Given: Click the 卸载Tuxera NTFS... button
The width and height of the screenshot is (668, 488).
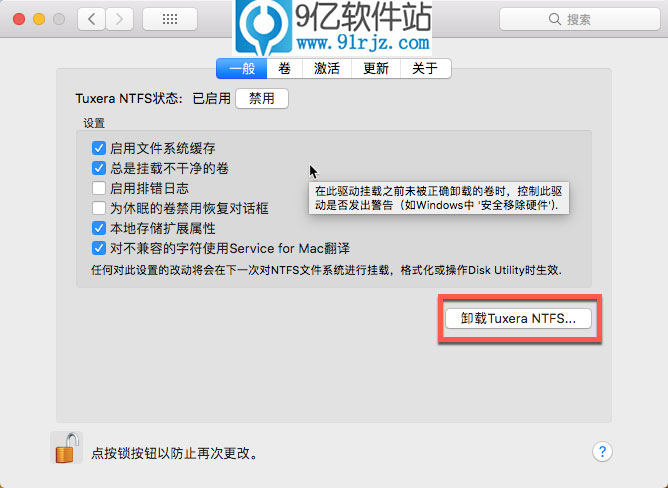Looking at the screenshot, I should click(518, 319).
